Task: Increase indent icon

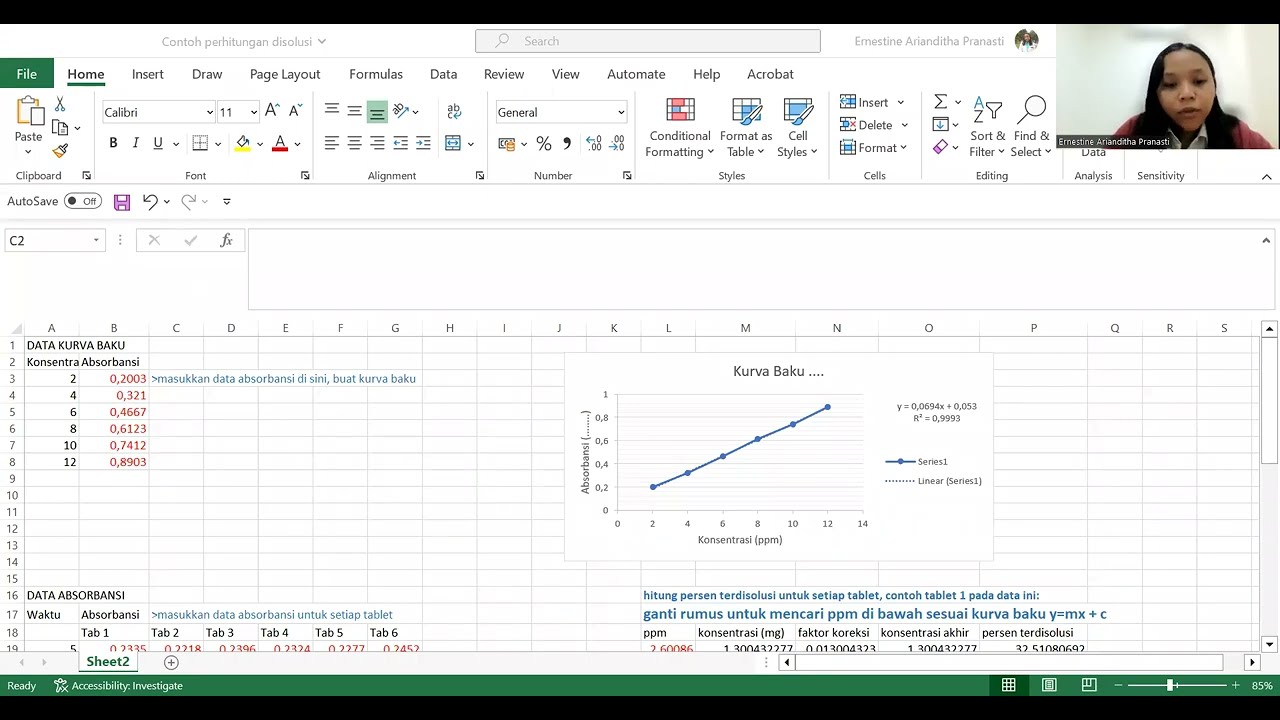Action: coord(423,143)
